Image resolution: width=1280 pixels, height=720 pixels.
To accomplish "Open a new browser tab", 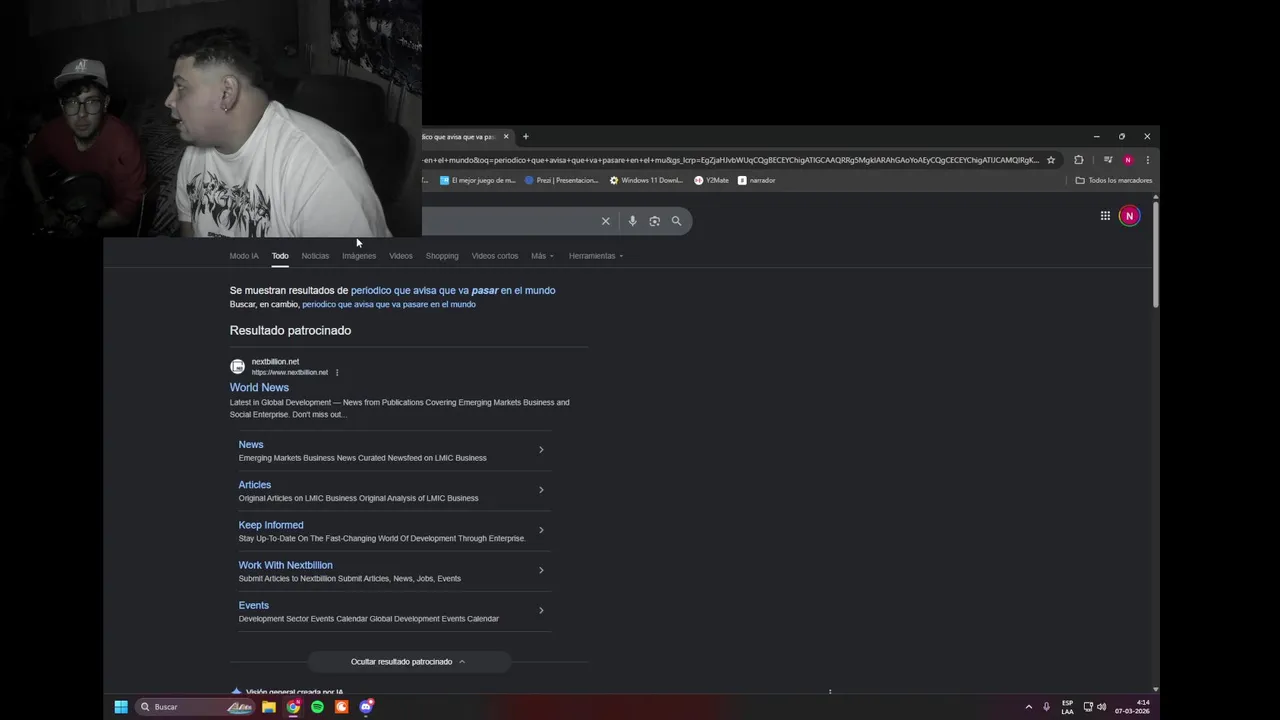I will click(x=526, y=137).
